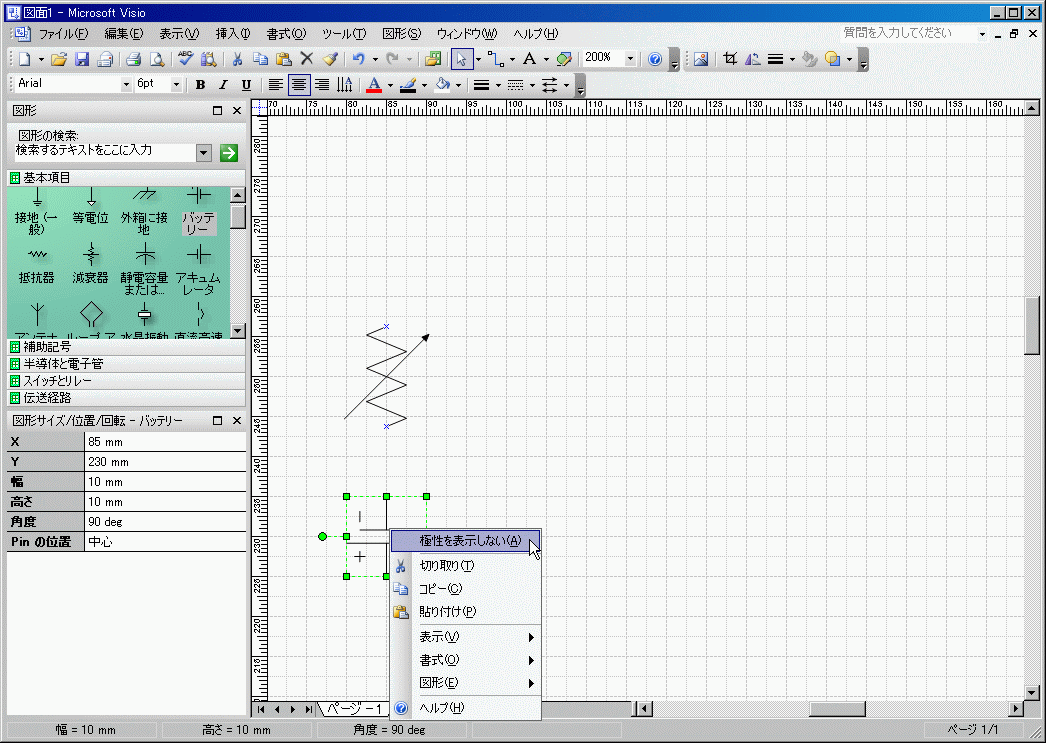
Task: Toggle Bold text formatting
Action: [x=200, y=85]
